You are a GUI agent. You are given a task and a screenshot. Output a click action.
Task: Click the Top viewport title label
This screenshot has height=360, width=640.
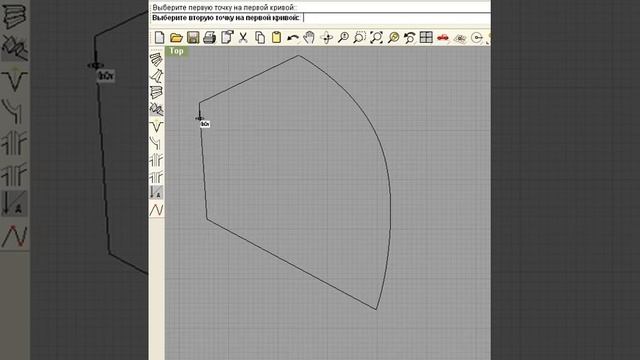coord(176,51)
